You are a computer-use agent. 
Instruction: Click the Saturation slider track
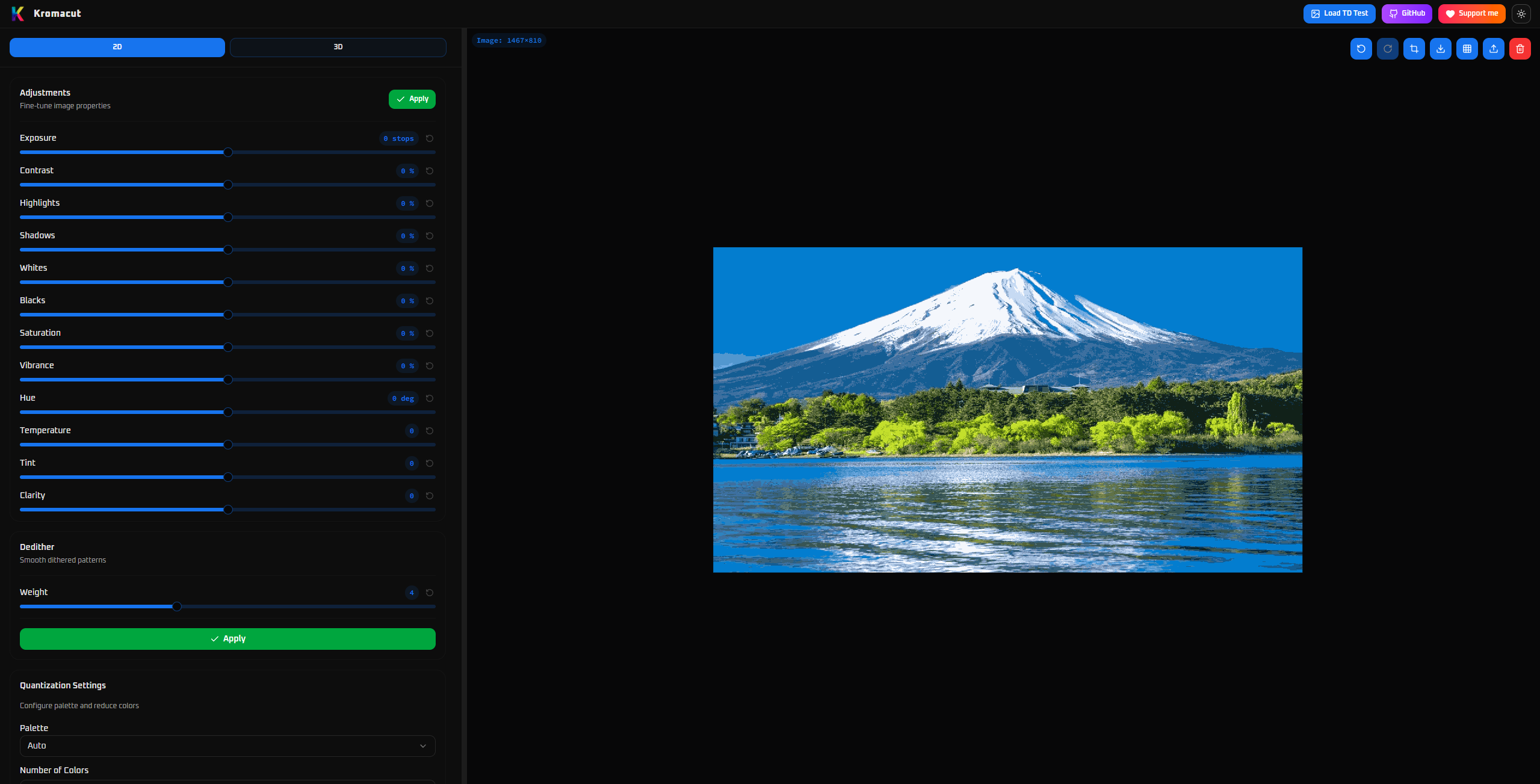click(331, 347)
